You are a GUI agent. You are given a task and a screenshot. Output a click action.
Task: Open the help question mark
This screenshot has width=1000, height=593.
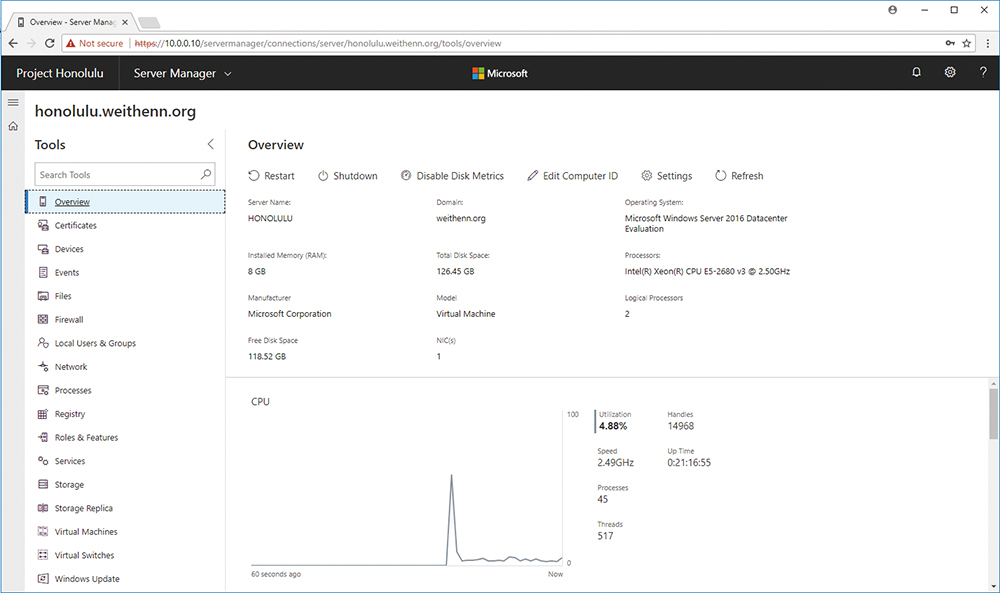coord(983,72)
